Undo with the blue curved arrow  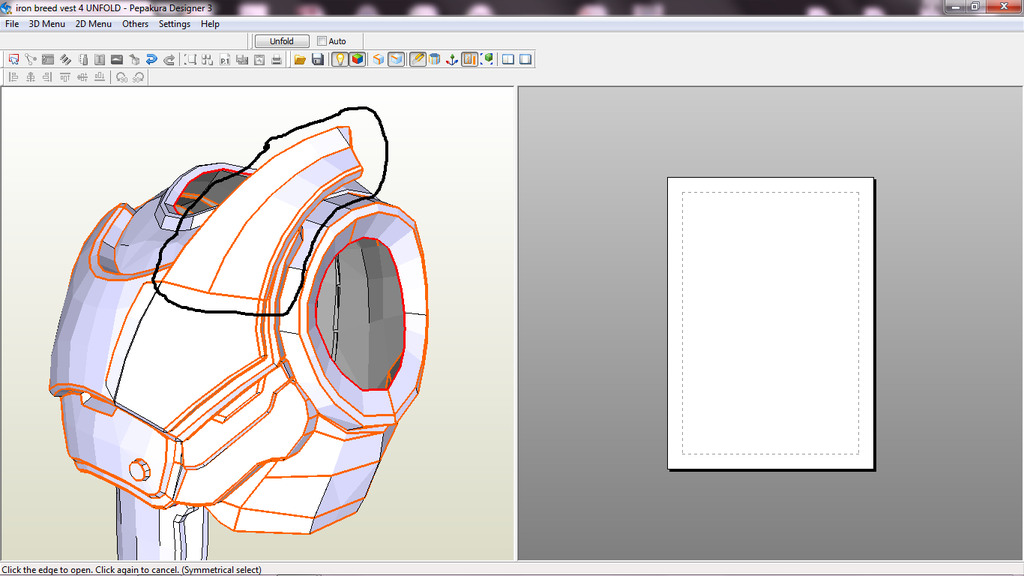[152, 59]
